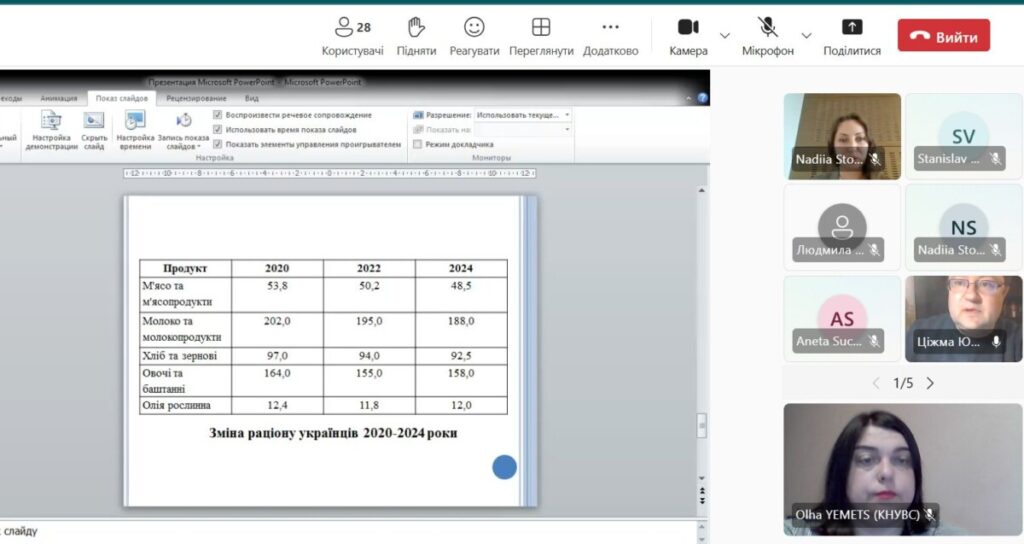Click the Поділитися share screen icon
This screenshot has width=1024, height=544.
point(852,28)
